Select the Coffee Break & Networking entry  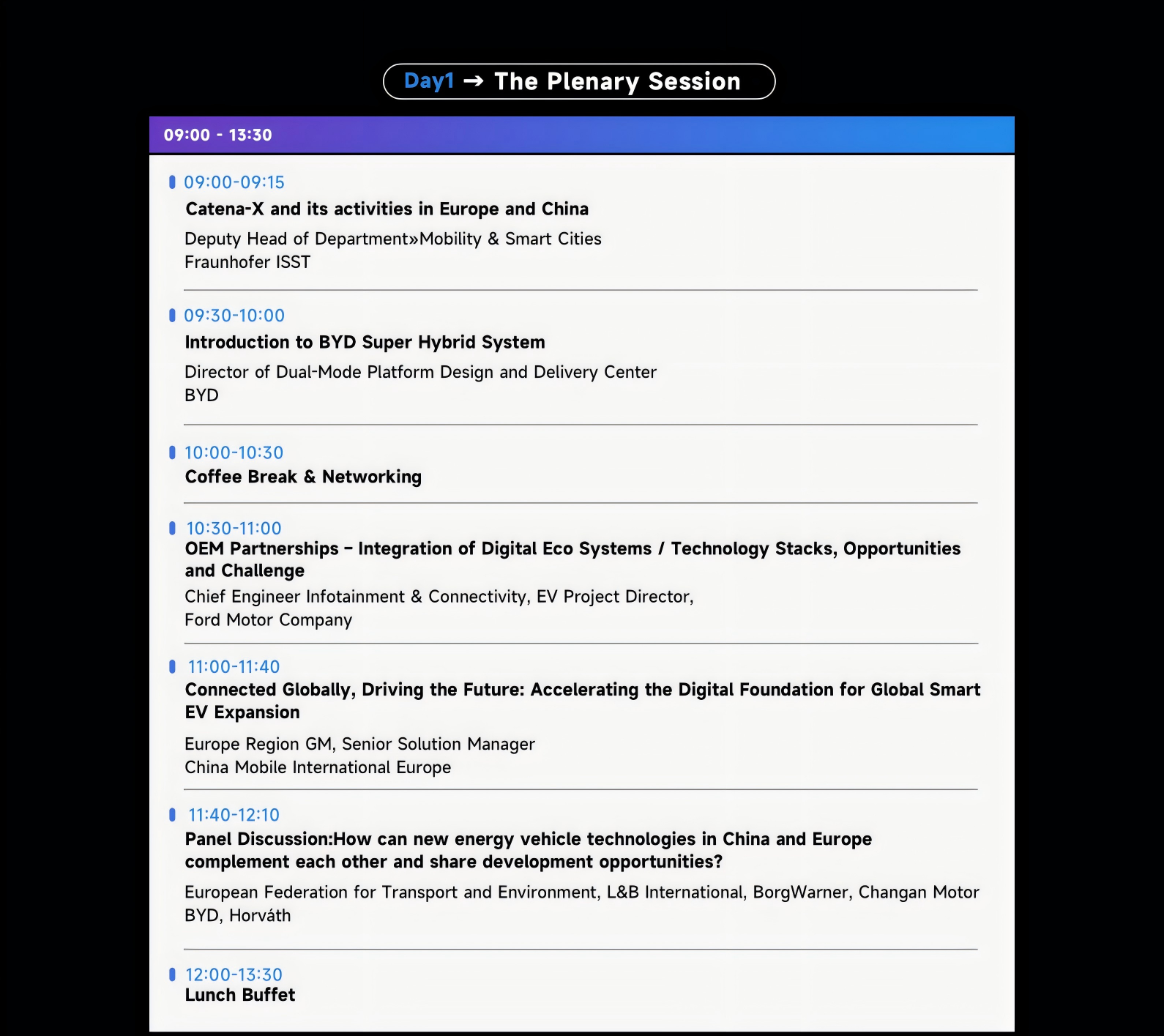(x=303, y=477)
